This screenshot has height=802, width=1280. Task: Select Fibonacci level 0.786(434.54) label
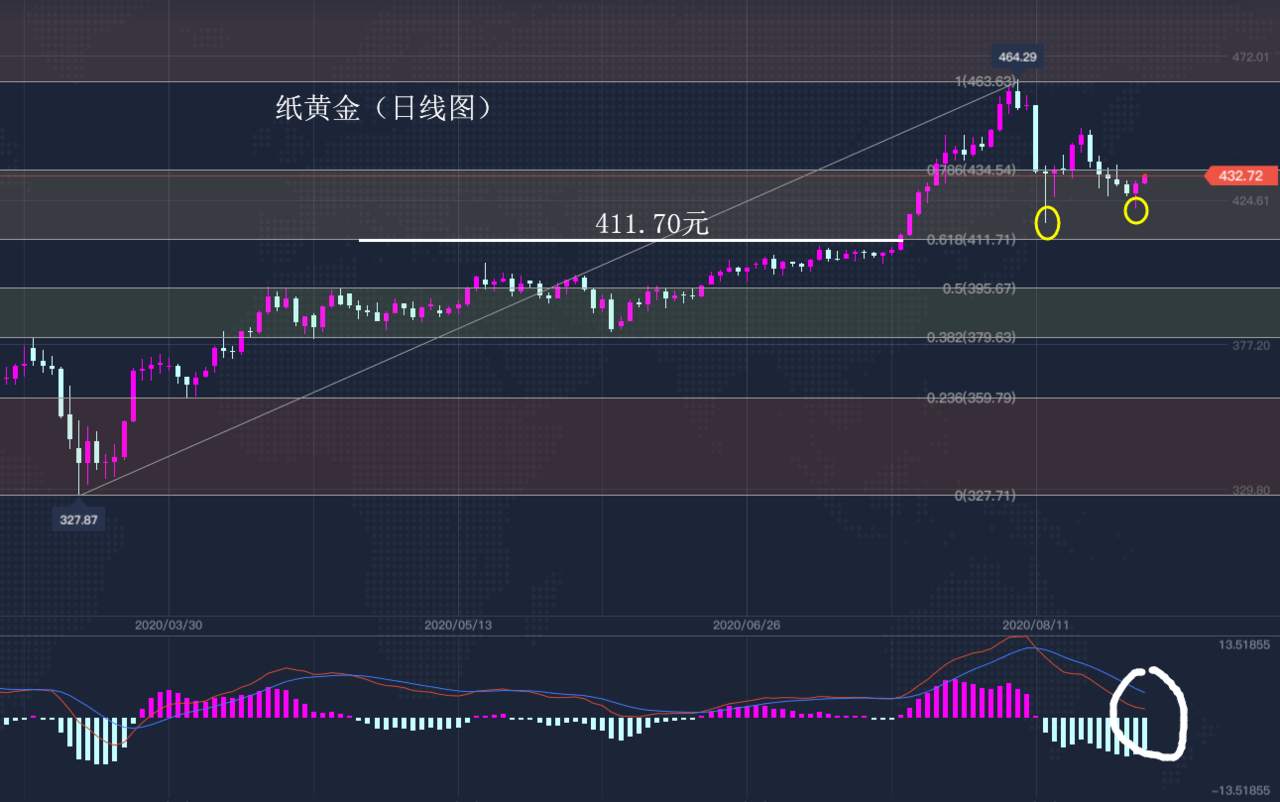coord(972,170)
